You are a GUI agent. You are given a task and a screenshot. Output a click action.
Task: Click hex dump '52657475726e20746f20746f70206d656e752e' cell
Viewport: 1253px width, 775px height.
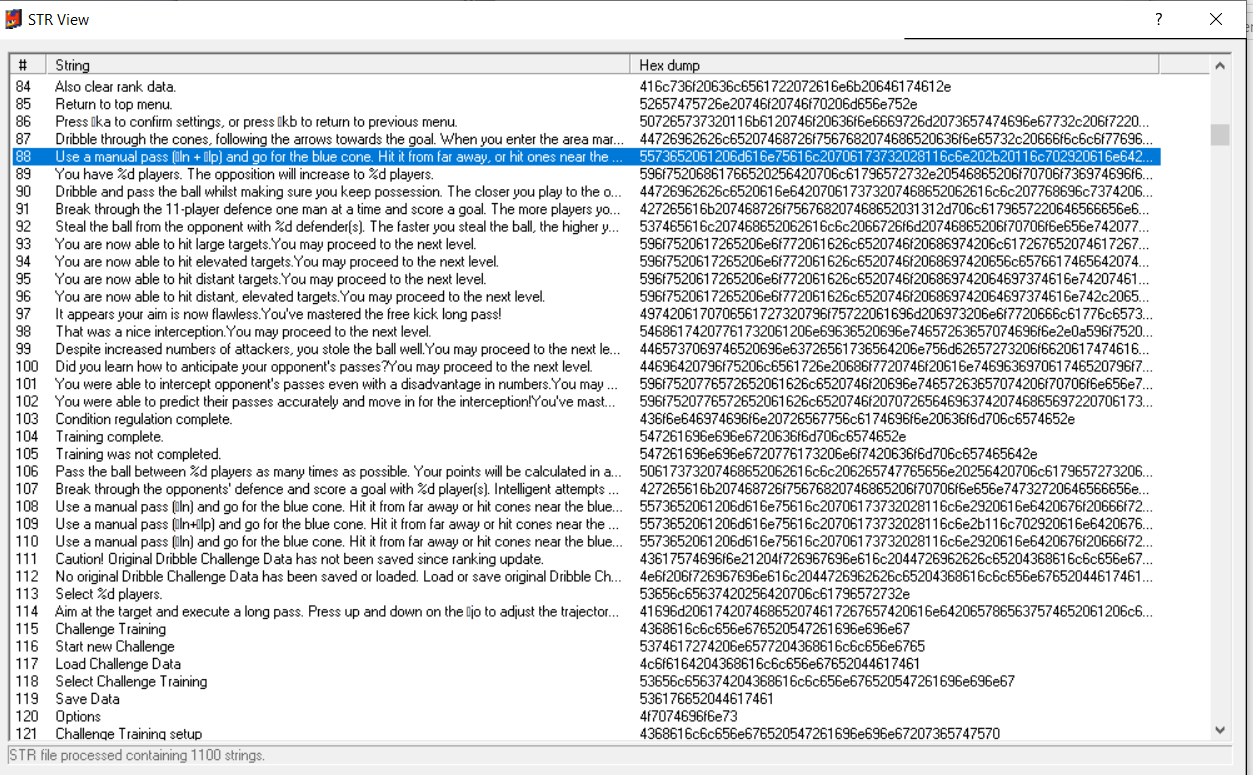(x=778, y=104)
